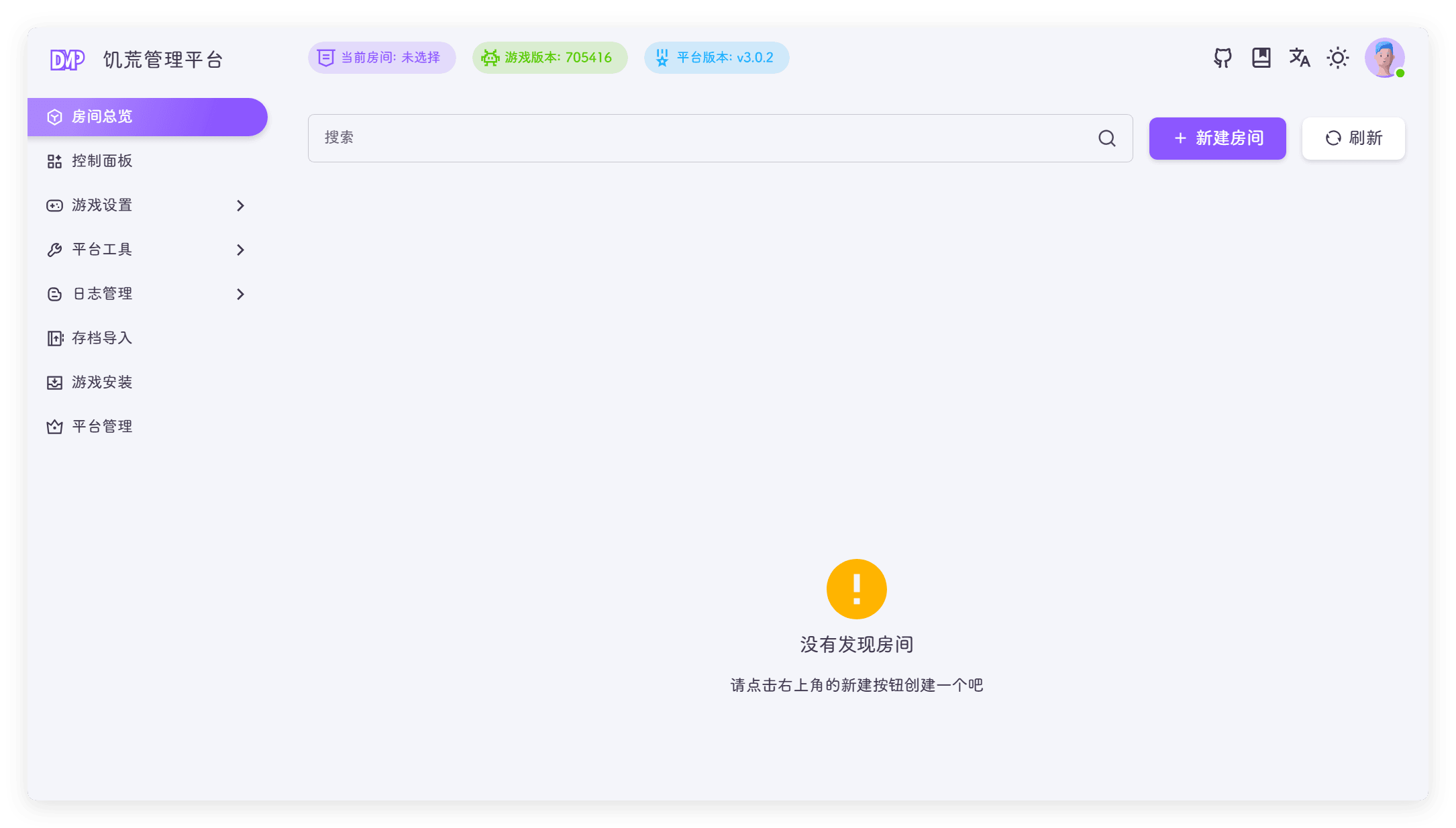The height and width of the screenshot is (828, 1456).
Task: Select the 控制面板 grid icon
Action: (x=54, y=161)
